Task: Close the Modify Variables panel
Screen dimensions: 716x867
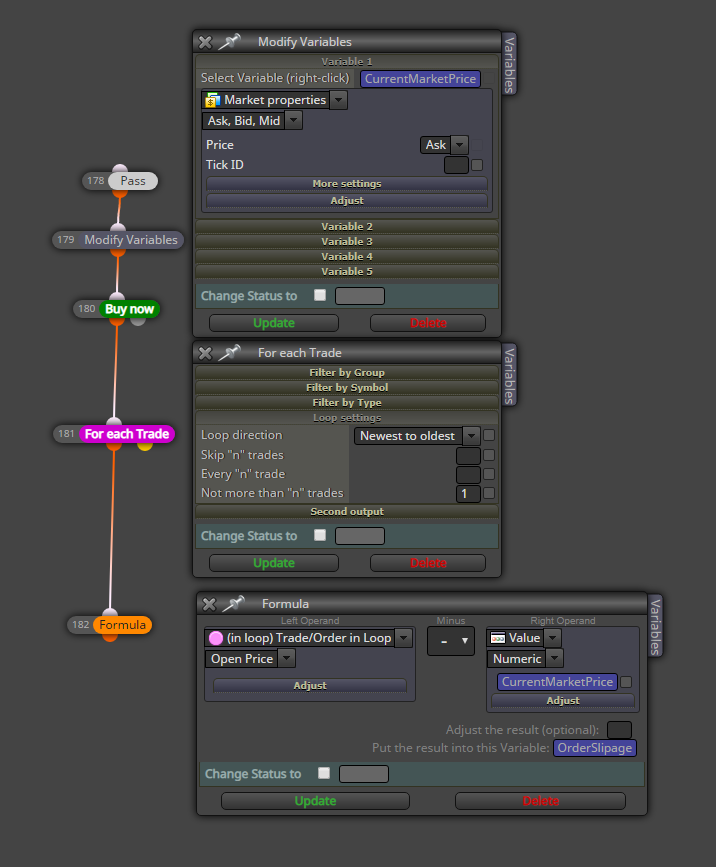Action: click(x=205, y=42)
